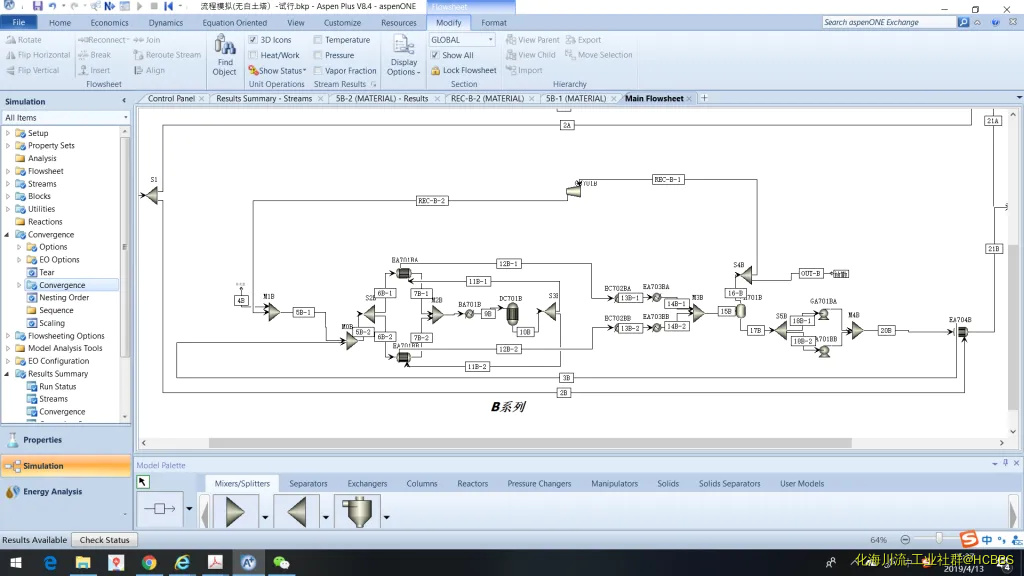Open Chrome from the Windows taskbar

[149, 562]
